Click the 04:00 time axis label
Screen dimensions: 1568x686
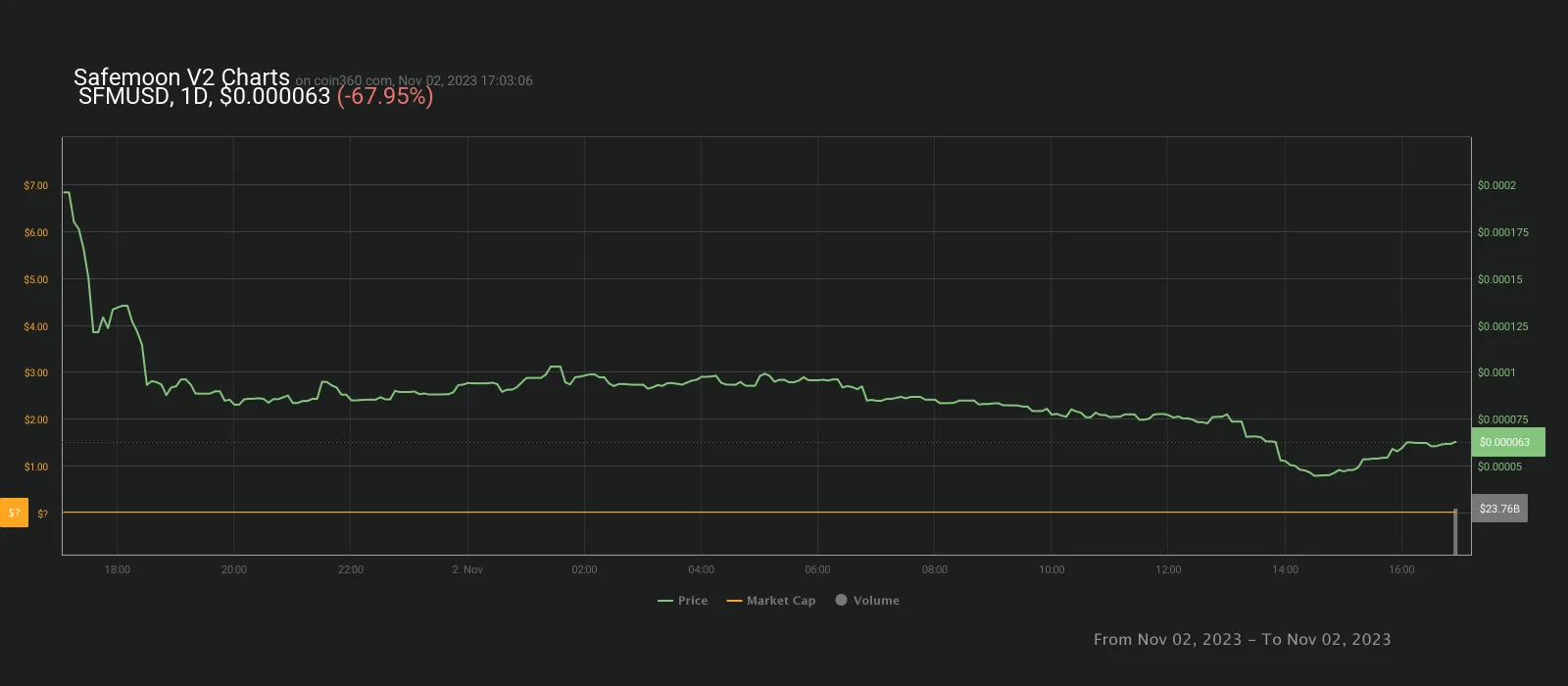click(x=701, y=569)
